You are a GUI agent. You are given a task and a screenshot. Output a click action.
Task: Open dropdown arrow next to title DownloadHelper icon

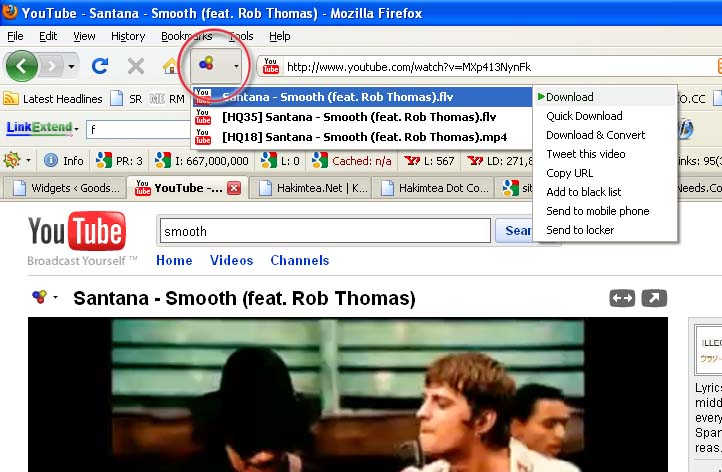55,297
